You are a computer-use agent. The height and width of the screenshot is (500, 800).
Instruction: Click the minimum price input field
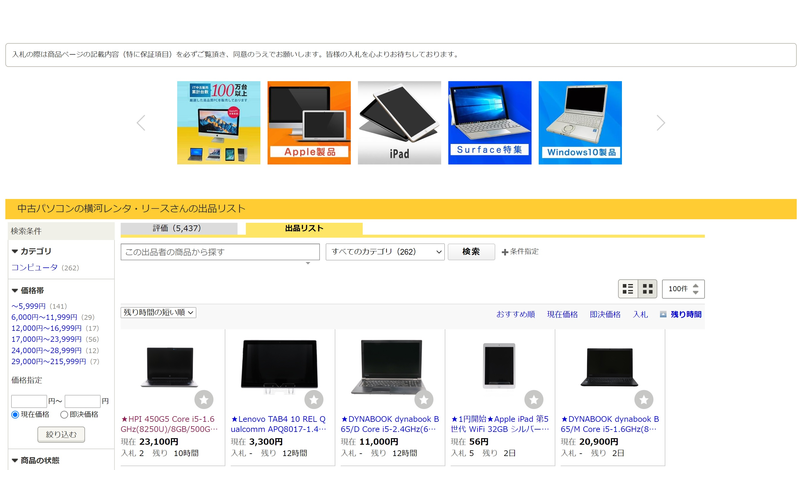[x=29, y=401]
